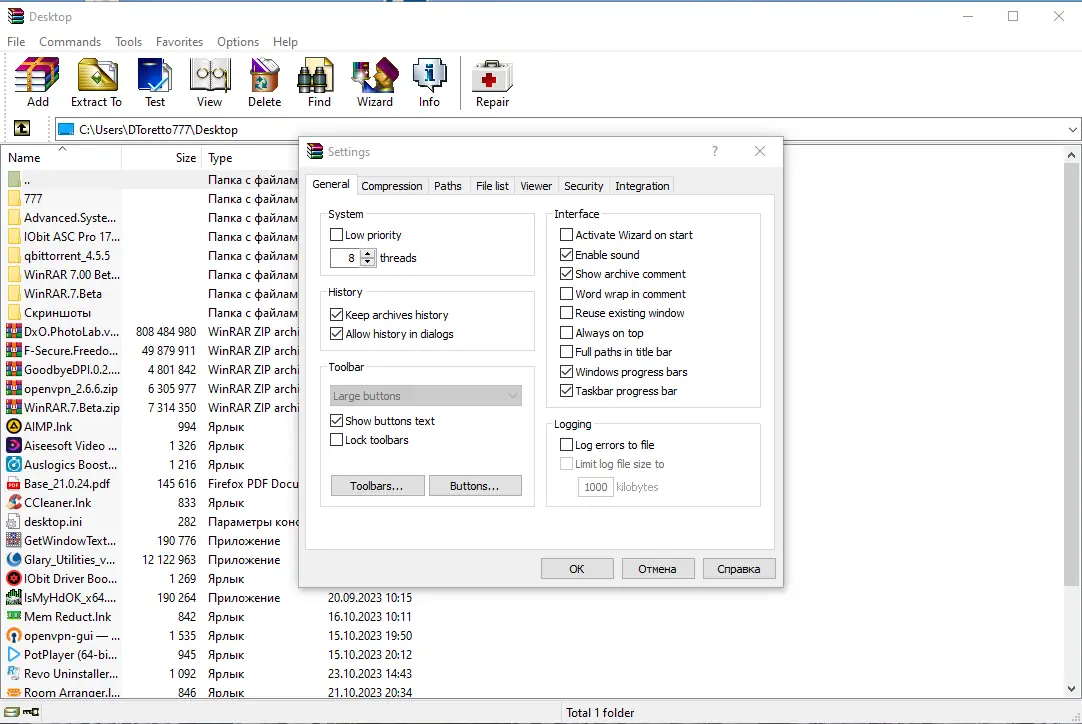
Task: Open the Large buttons dropdown
Action: (x=426, y=395)
